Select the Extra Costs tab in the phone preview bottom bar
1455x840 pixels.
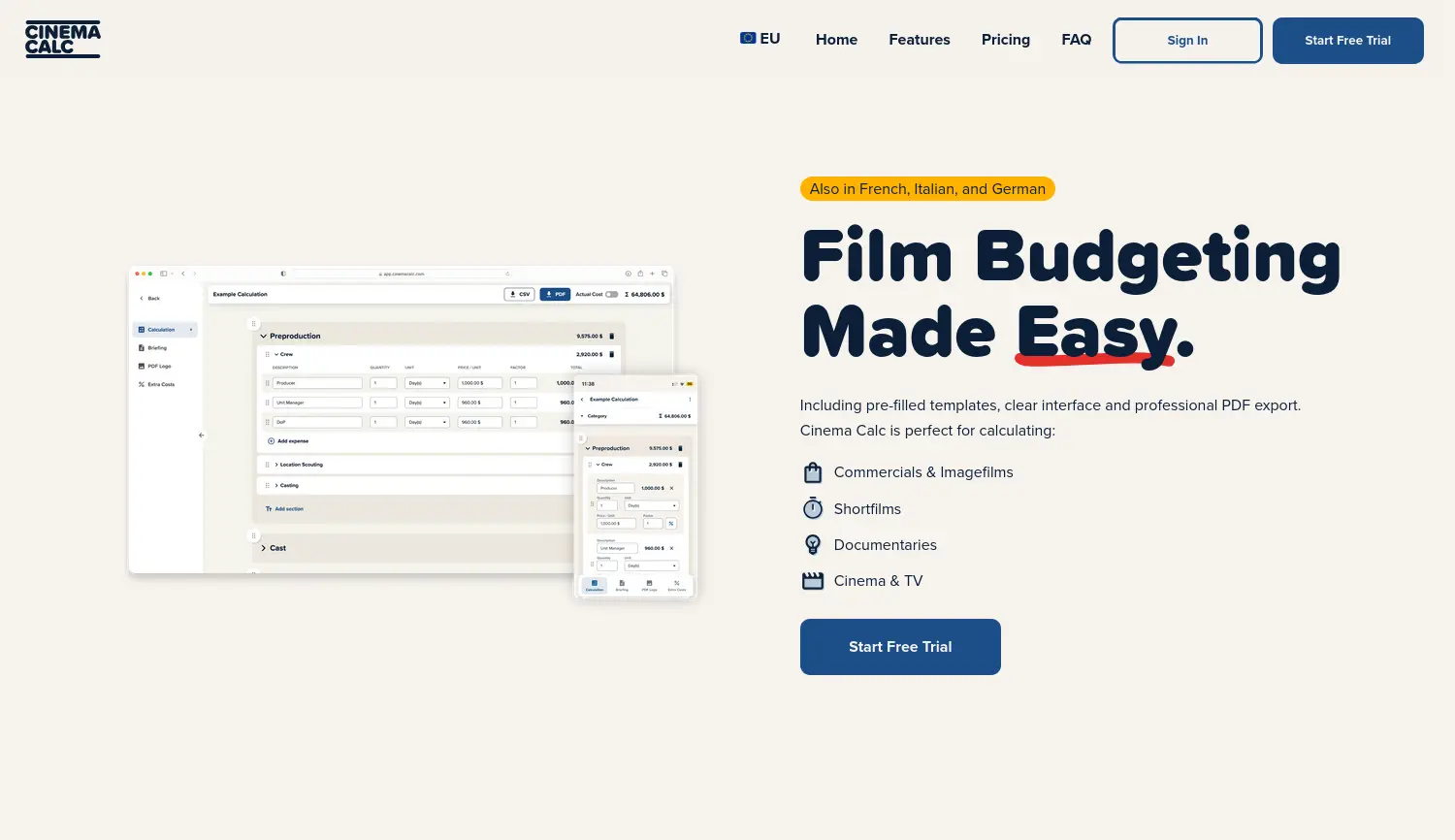point(676,586)
